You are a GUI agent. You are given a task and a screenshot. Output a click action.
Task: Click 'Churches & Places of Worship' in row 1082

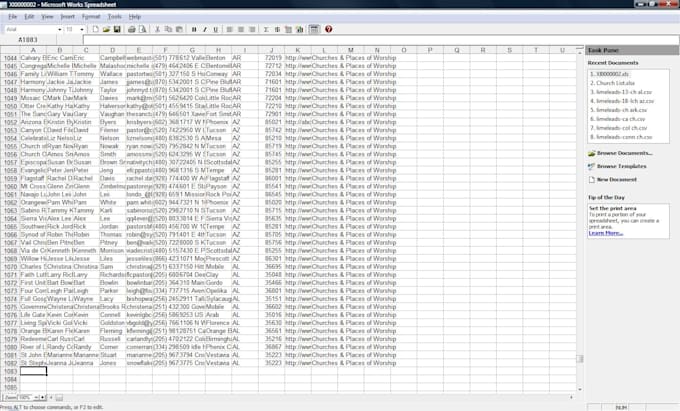click(x=354, y=363)
